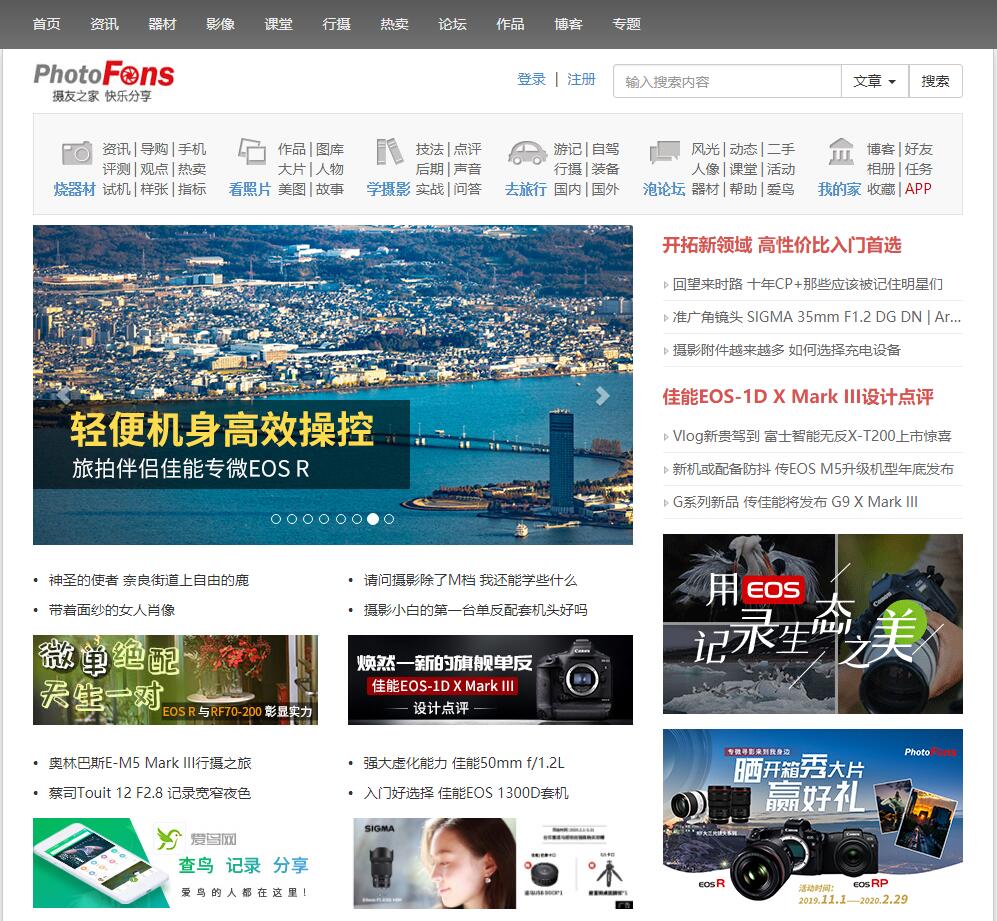Select the first carousel dot indicator
Image resolution: width=997 pixels, height=921 pixels.
(x=276, y=519)
